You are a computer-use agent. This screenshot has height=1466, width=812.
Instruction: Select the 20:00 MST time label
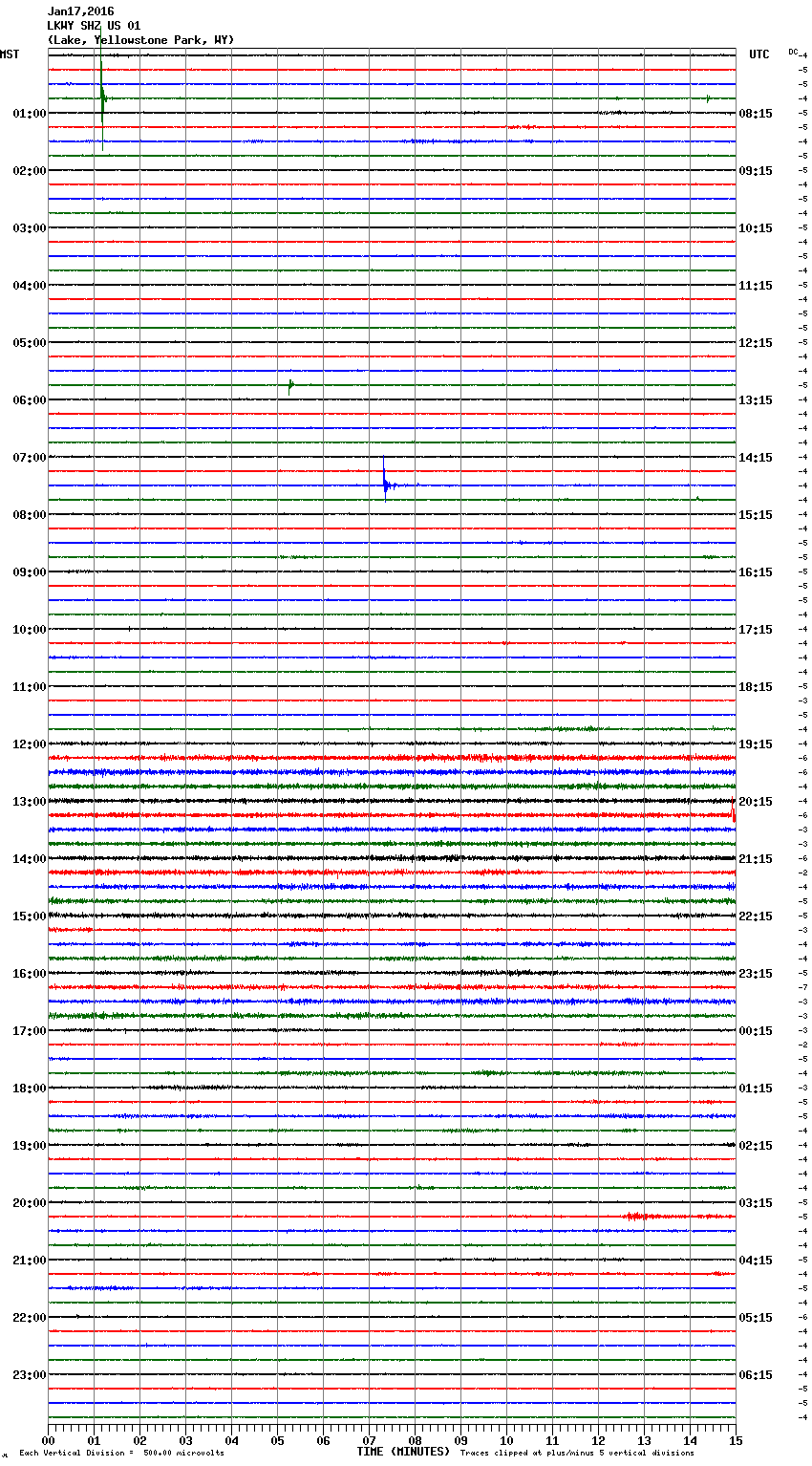point(29,1203)
